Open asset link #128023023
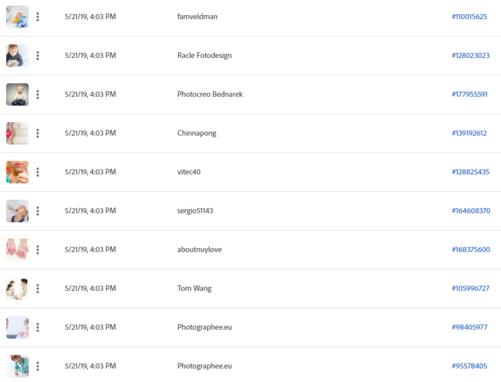The width and height of the screenshot is (501, 382). pyautogui.click(x=471, y=55)
